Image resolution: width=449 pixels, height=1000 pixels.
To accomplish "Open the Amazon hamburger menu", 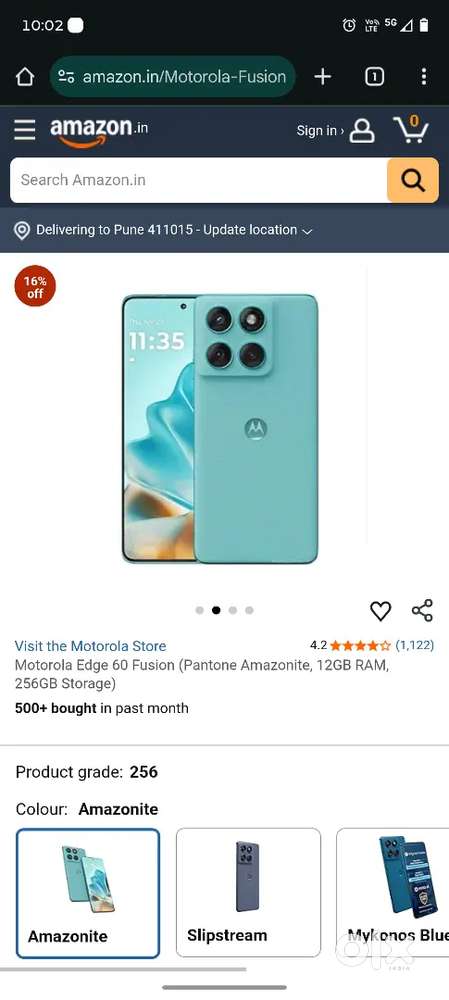I will pyautogui.click(x=25, y=129).
